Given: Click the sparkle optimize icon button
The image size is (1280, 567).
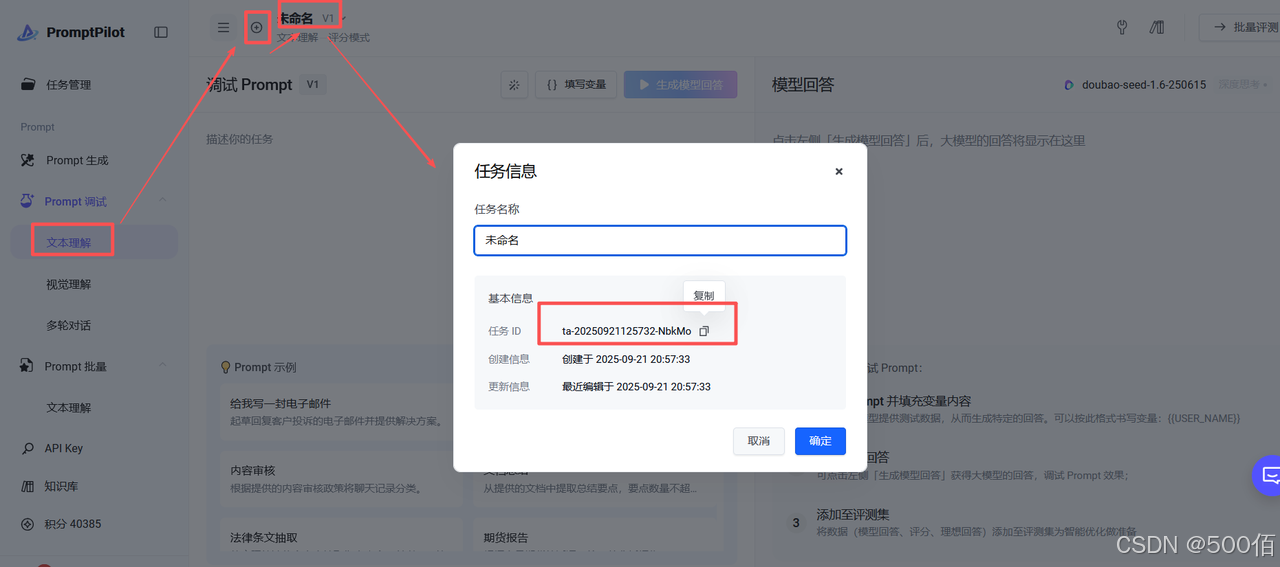Looking at the screenshot, I should pos(514,85).
